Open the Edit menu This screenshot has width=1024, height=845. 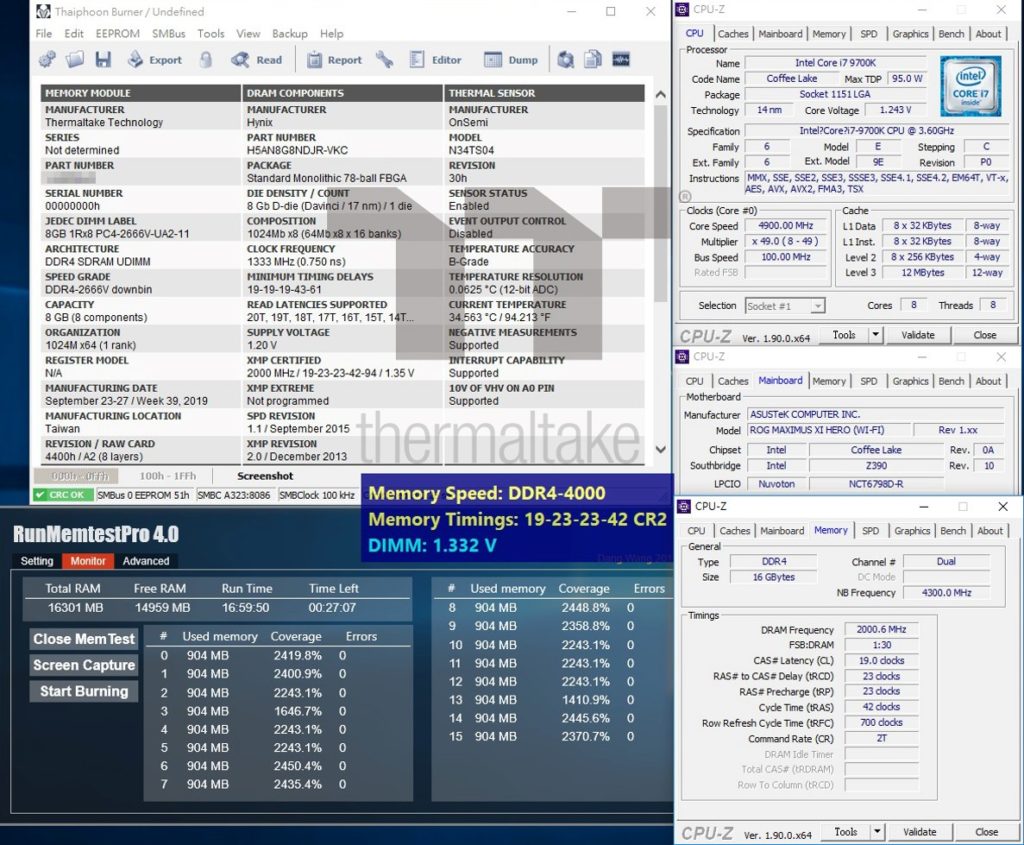coord(74,33)
